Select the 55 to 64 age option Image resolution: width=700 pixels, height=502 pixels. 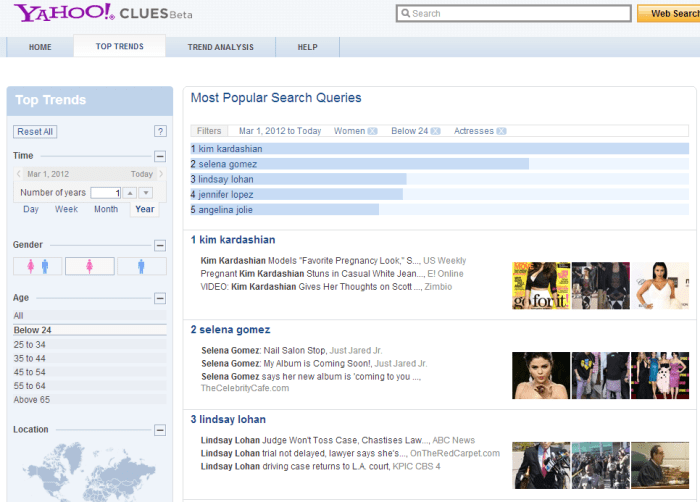coord(90,386)
